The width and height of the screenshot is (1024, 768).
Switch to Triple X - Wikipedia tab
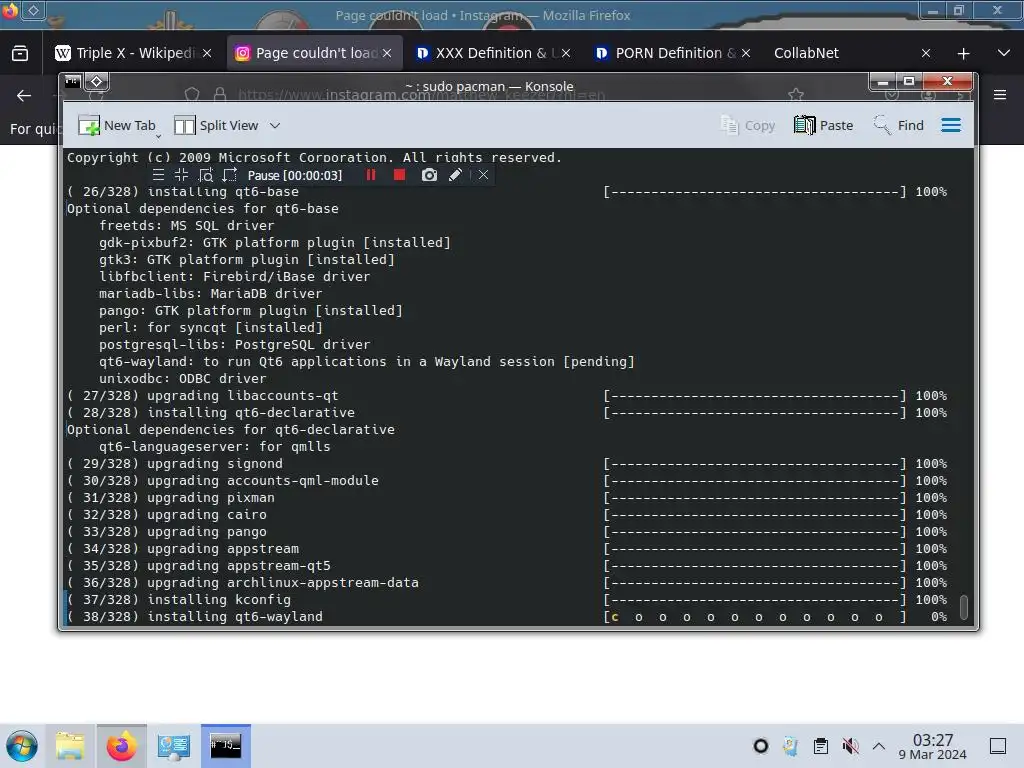(125, 53)
